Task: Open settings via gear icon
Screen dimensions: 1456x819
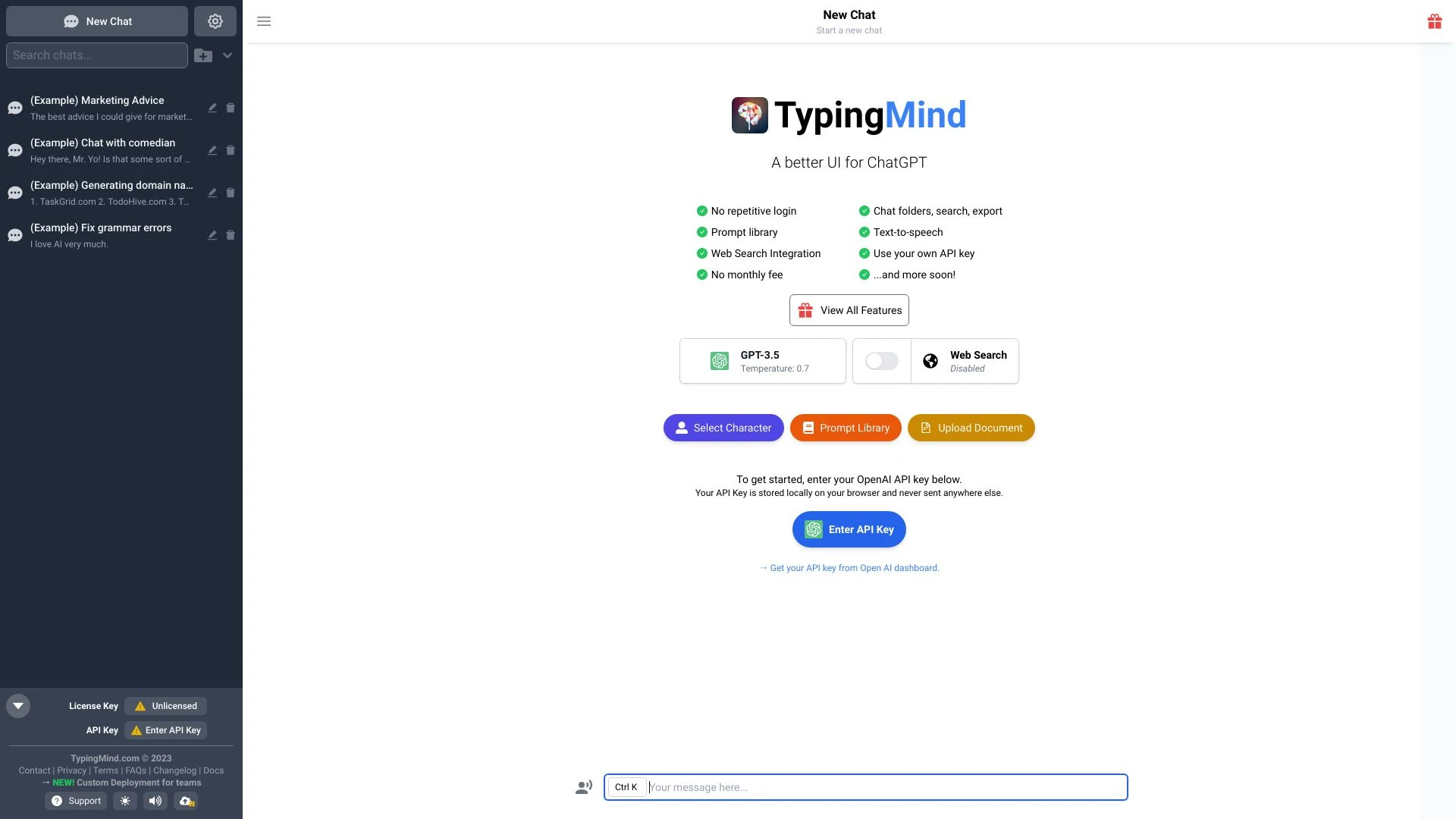Action: (x=215, y=21)
